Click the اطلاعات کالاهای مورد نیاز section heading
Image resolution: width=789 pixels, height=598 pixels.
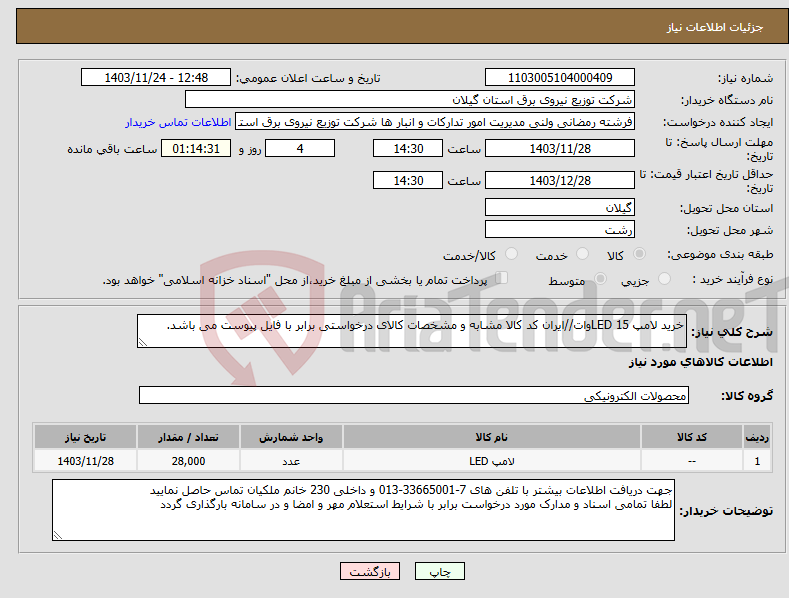[x=700, y=362]
